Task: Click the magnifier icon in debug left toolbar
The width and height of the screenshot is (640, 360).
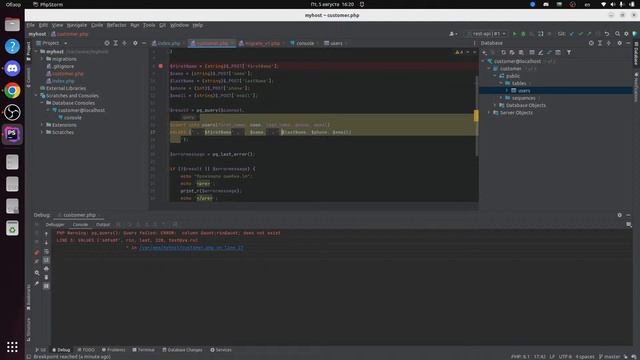Action: (x=37, y=272)
